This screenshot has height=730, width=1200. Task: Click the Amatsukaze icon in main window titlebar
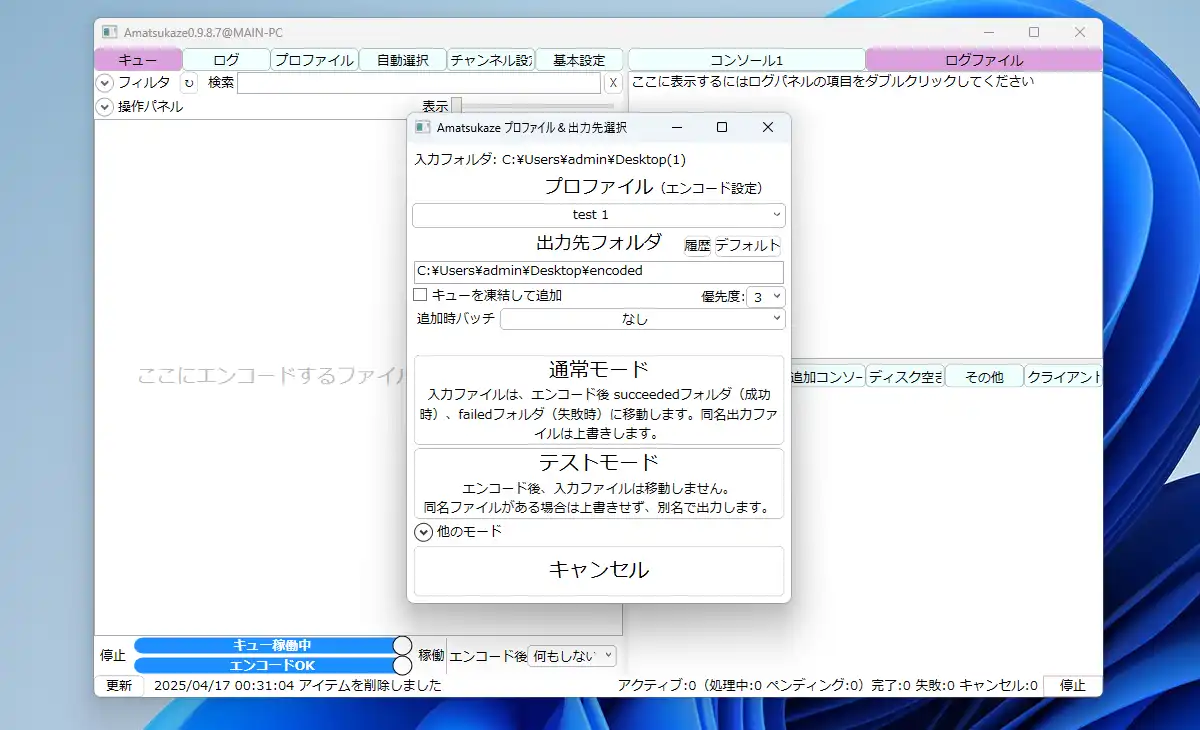pos(109,33)
